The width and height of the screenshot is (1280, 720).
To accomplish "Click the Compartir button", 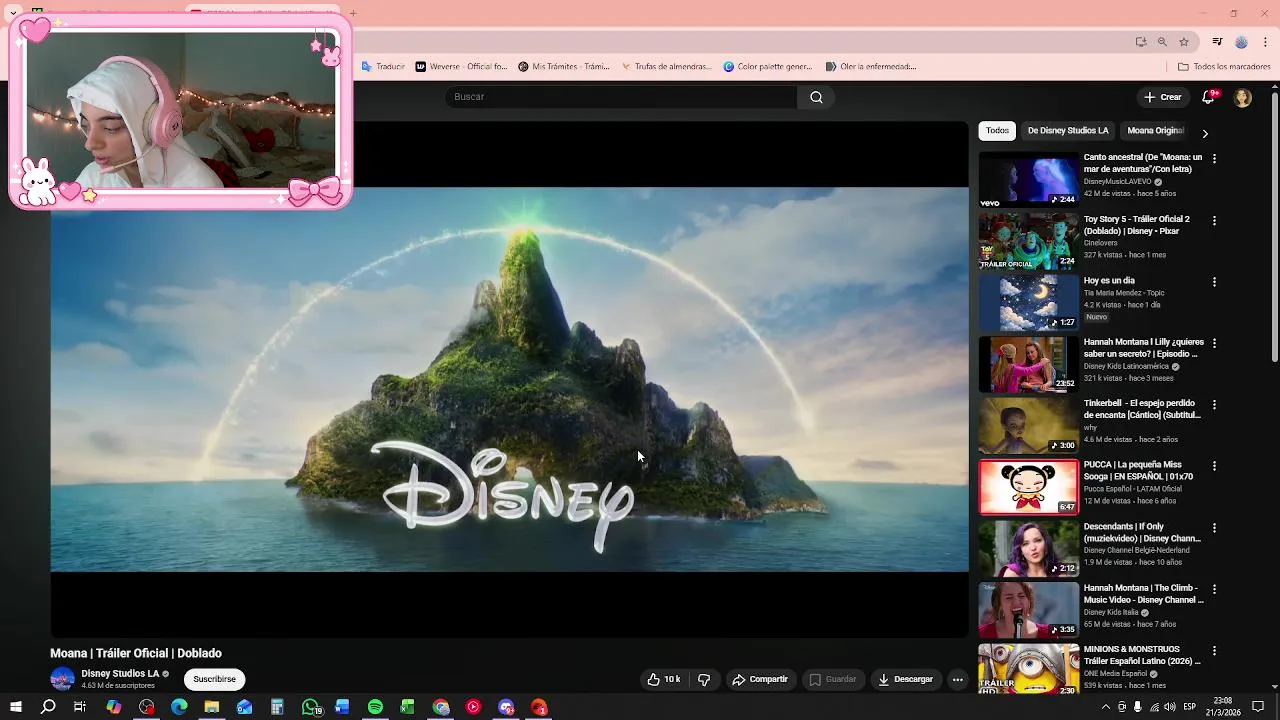I will click(760, 679).
